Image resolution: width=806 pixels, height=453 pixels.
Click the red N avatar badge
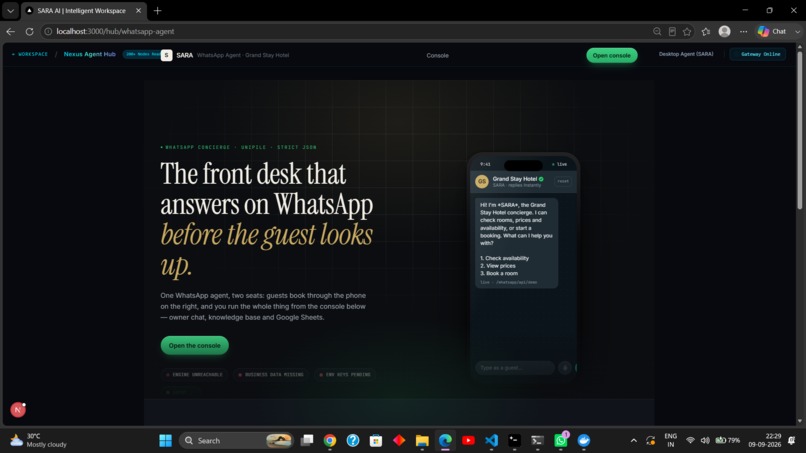click(17, 409)
